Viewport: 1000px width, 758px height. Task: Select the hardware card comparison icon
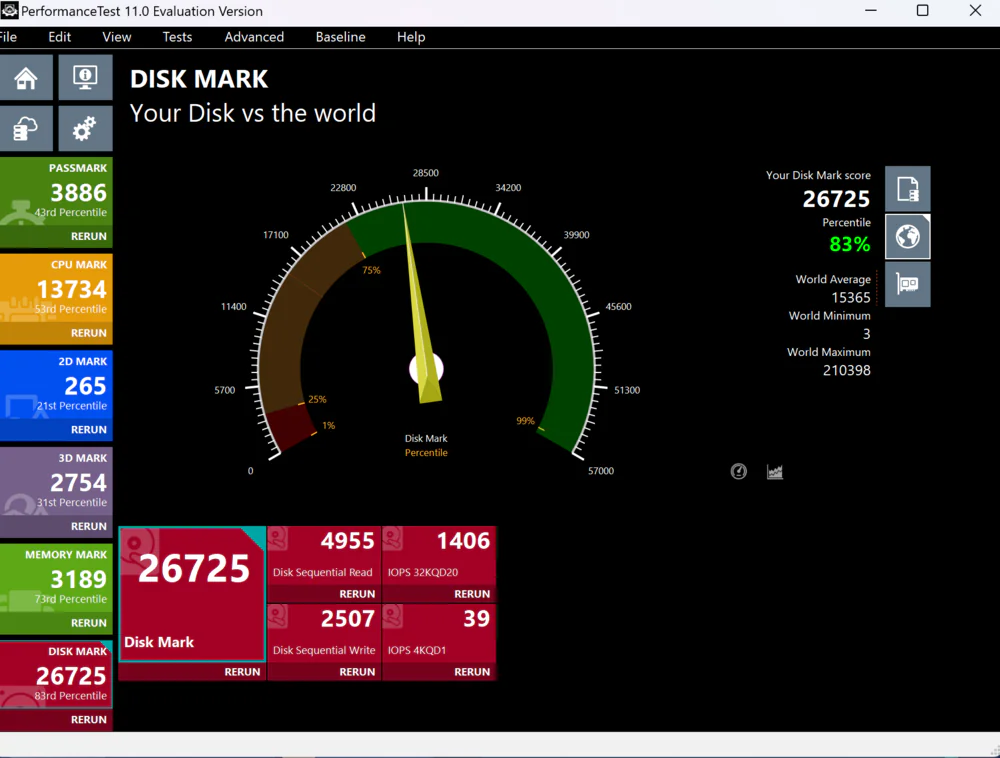pos(908,284)
